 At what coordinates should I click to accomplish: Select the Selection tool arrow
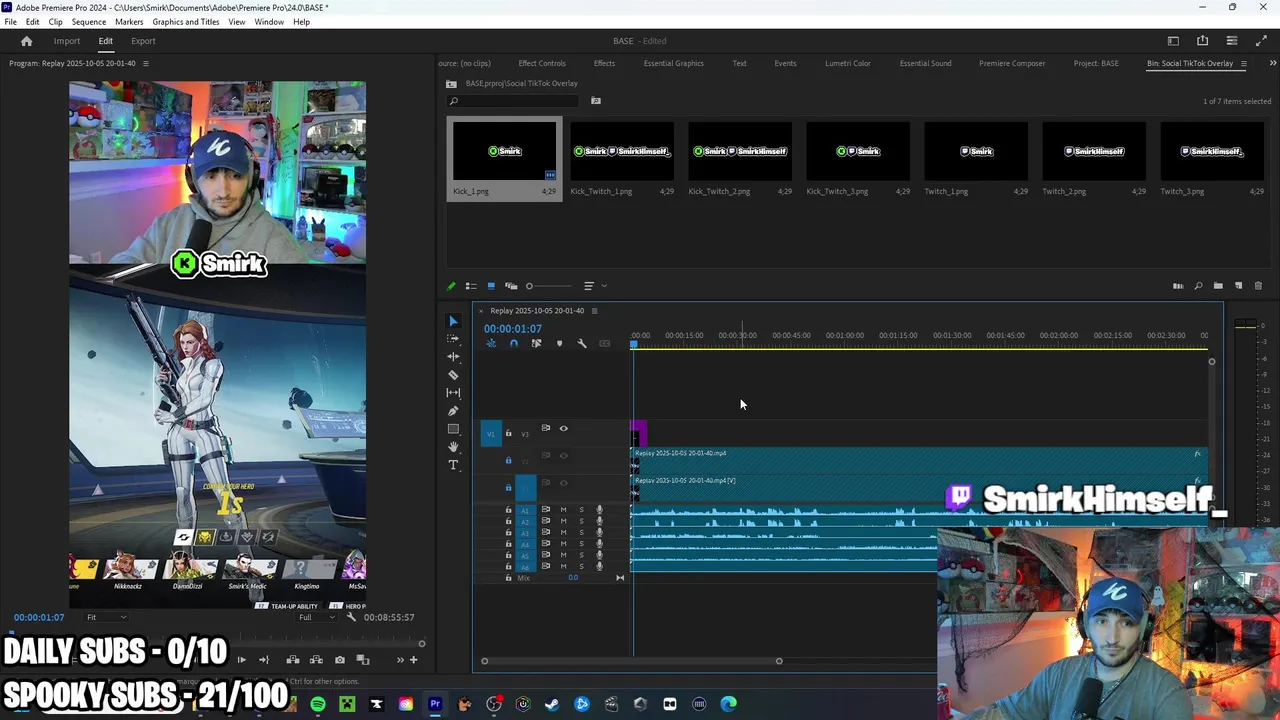click(x=453, y=321)
